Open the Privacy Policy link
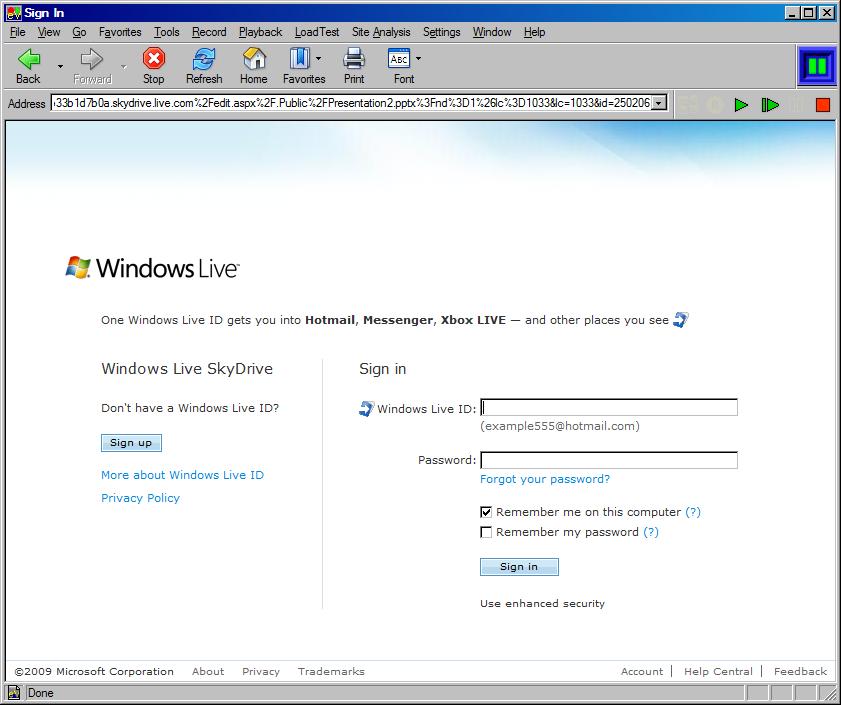Screen dimensions: 841x705 point(141,498)
